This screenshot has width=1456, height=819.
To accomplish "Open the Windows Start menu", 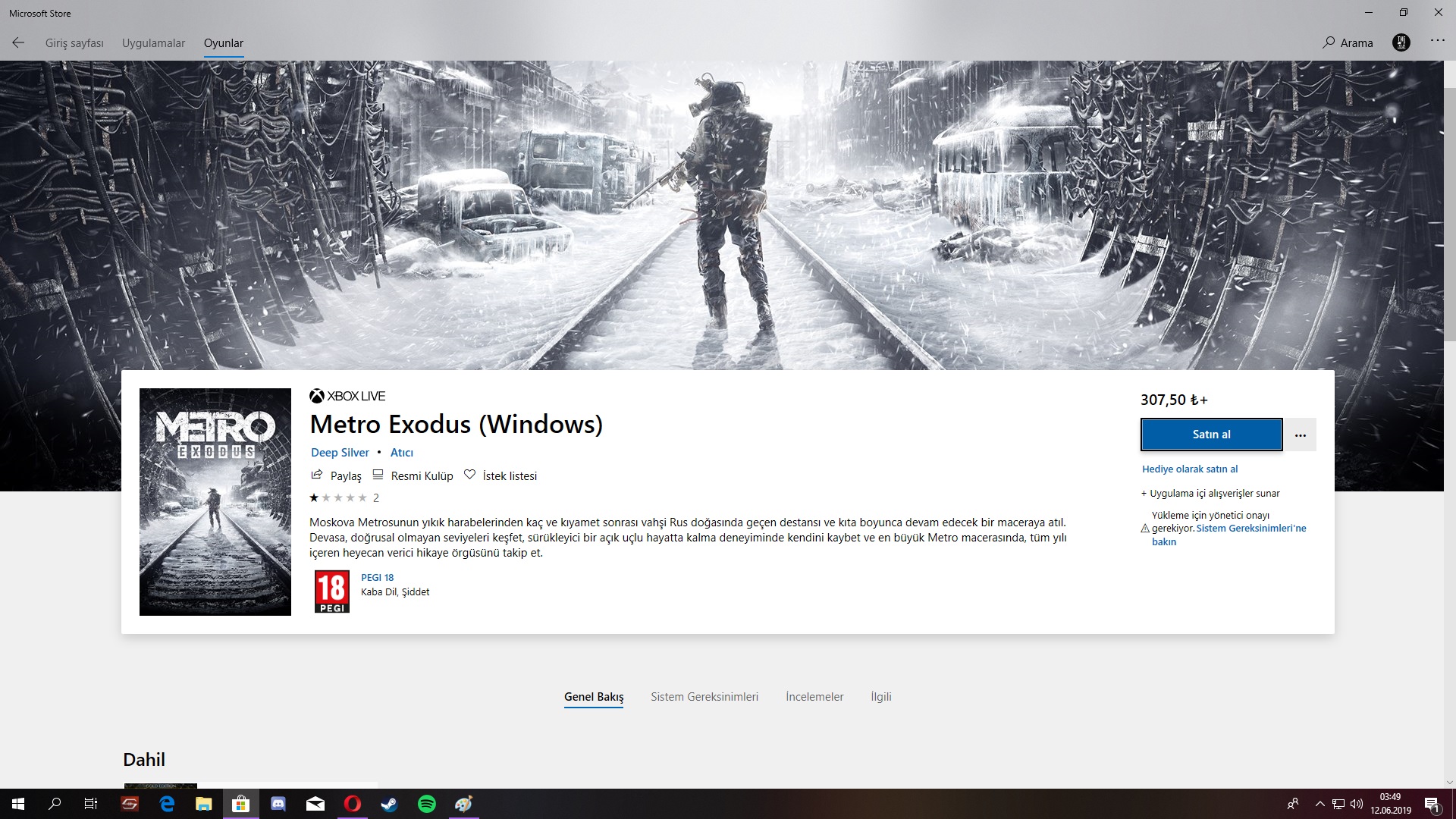I will (x=18, y=804).
